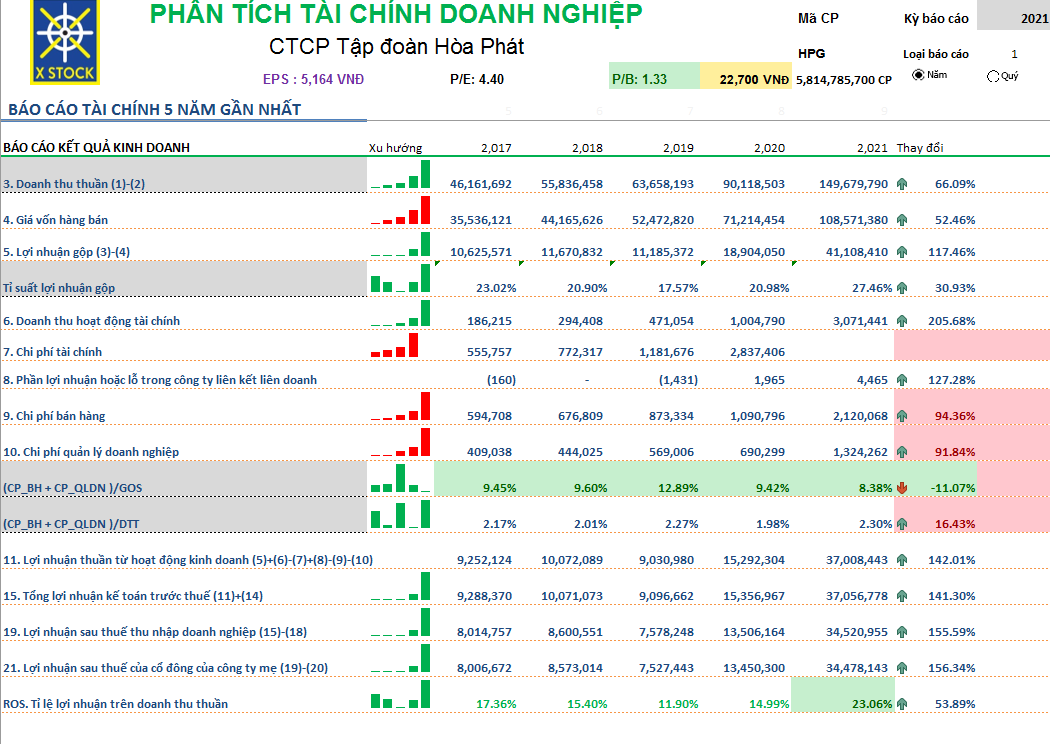1050x744 pixels.
Task: Click up arrow icon in Giá vốn hàng bán row
Action: (902, 220)
